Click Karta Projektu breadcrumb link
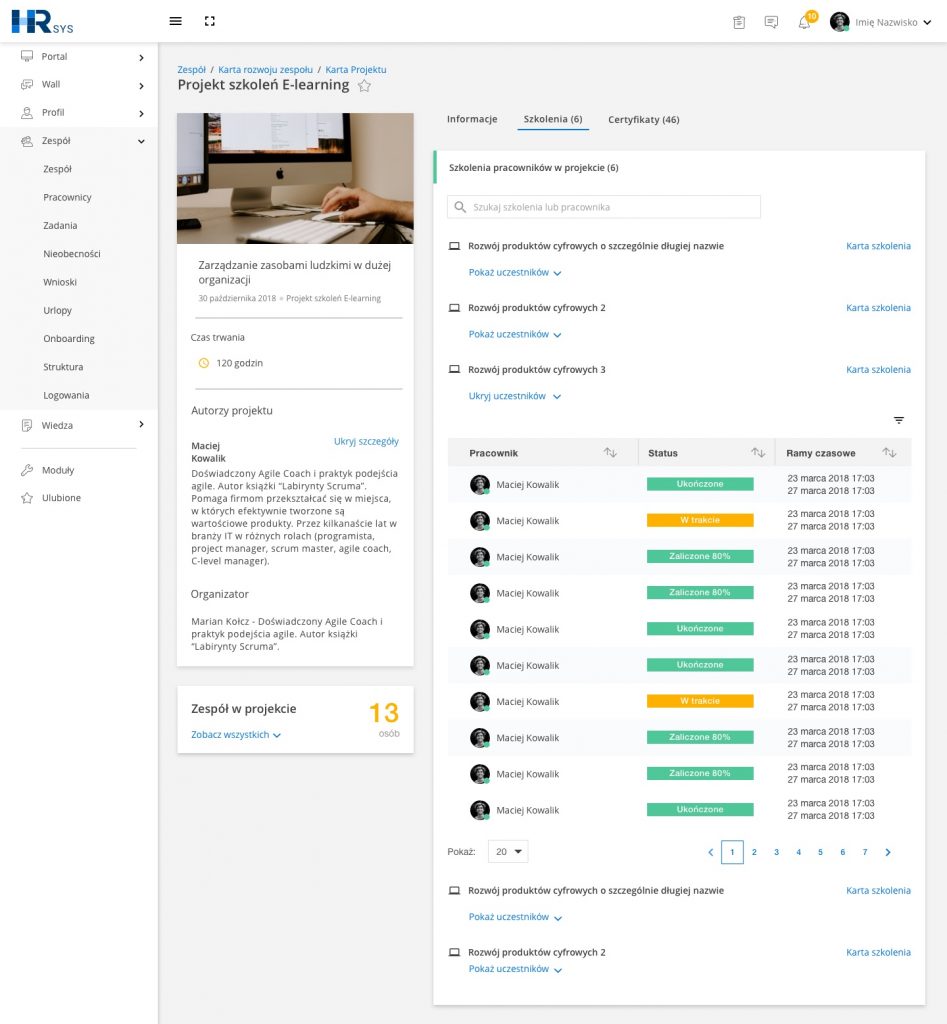The height and width of the screenshot is (1024, 947). click(356, 70)
